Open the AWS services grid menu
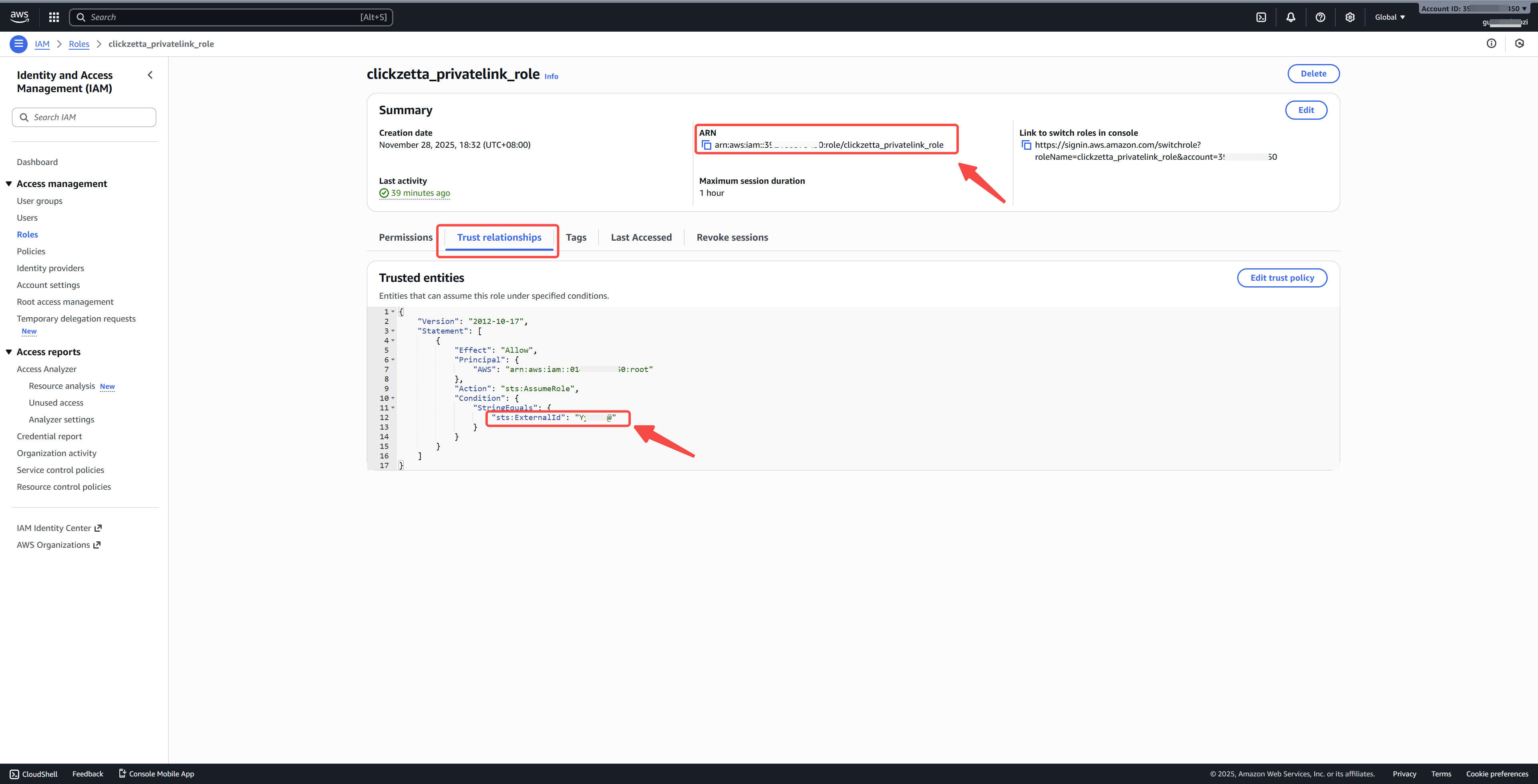 click(x=54, y=17)
